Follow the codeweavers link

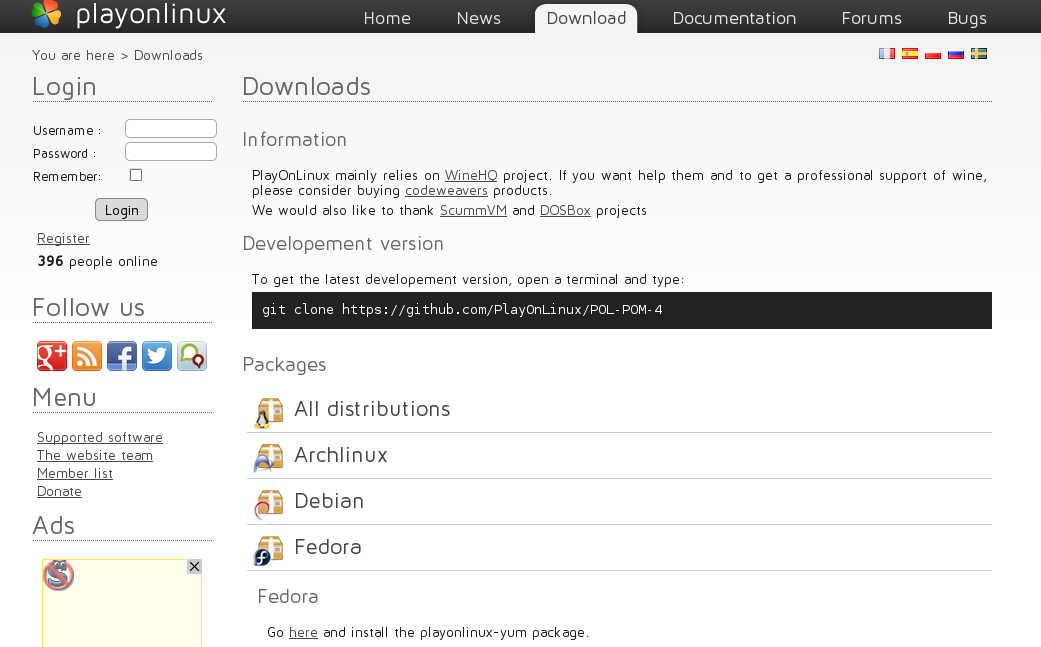(446, 190)
